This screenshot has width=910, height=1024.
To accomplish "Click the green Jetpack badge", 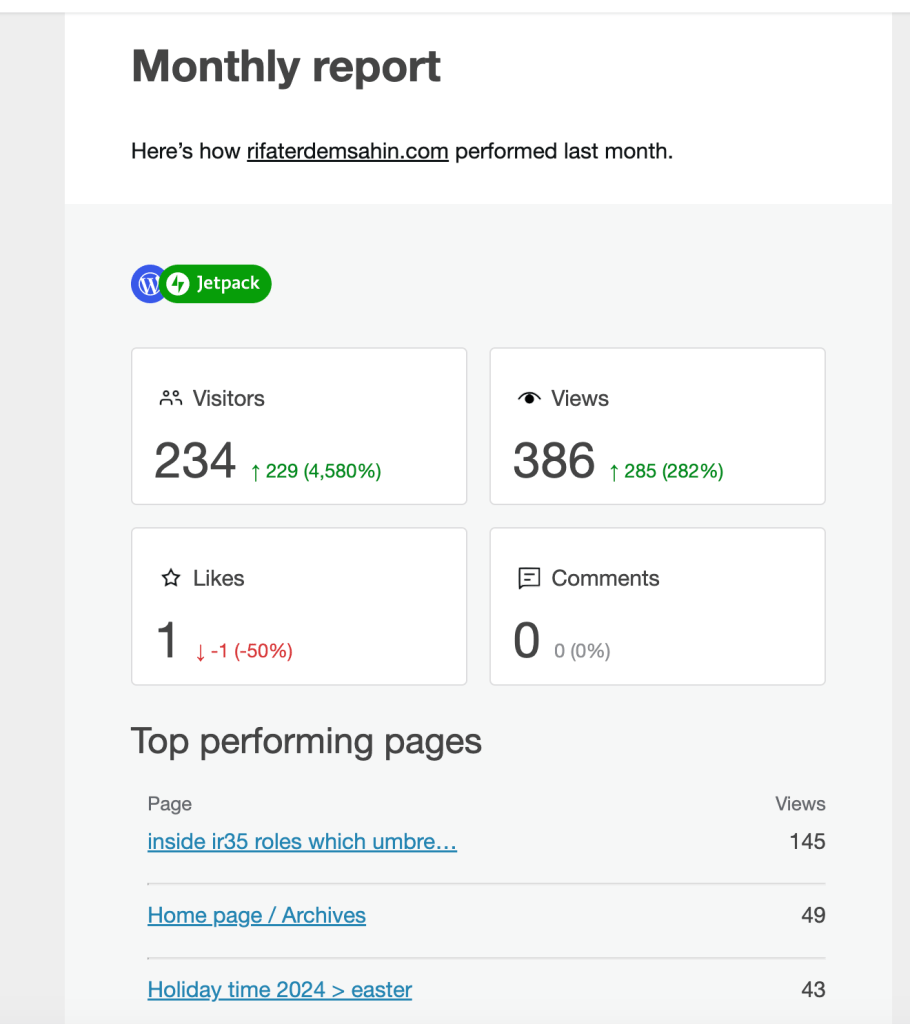I will [x=216, y=283].
